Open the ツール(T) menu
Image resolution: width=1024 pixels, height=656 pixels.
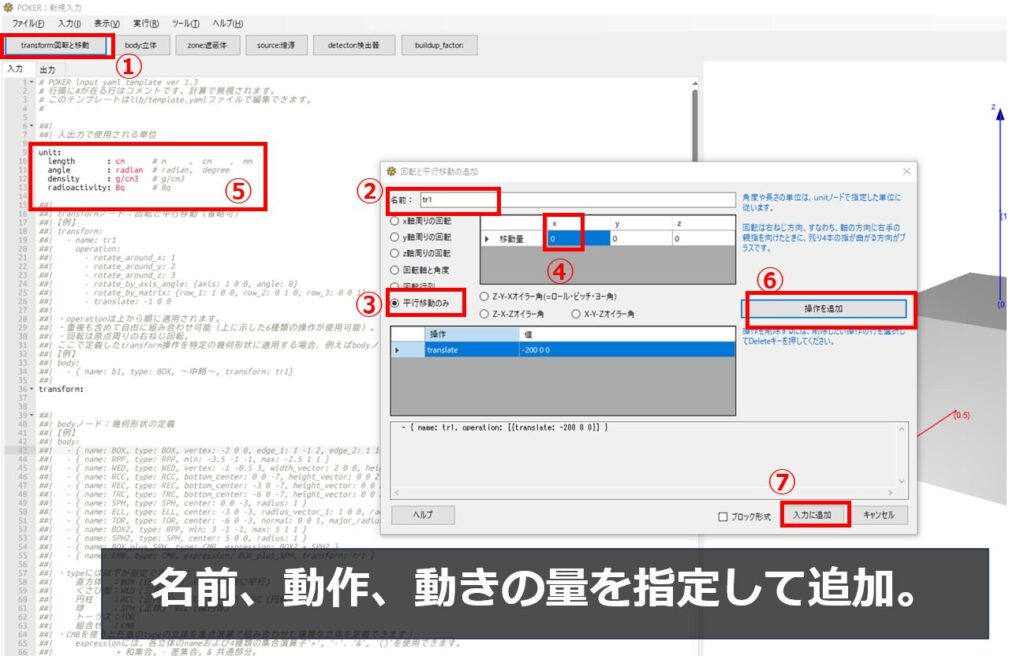click(x=185, y=24)
